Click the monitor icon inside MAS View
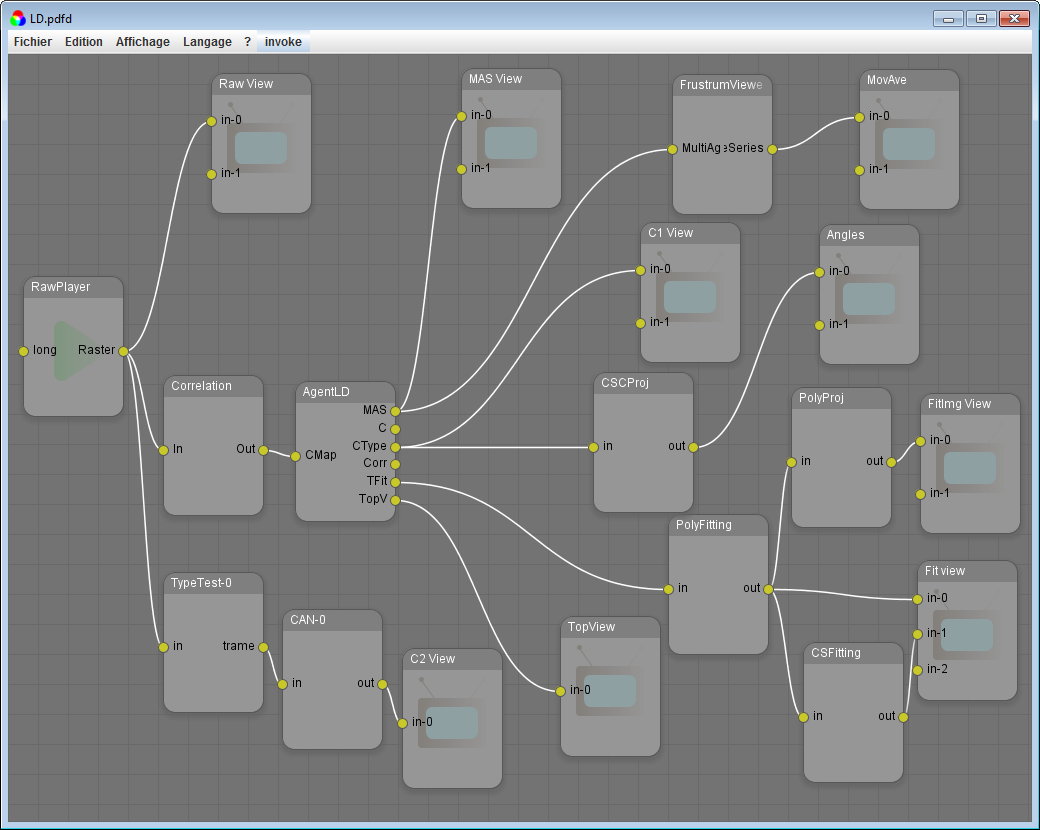 511,142
